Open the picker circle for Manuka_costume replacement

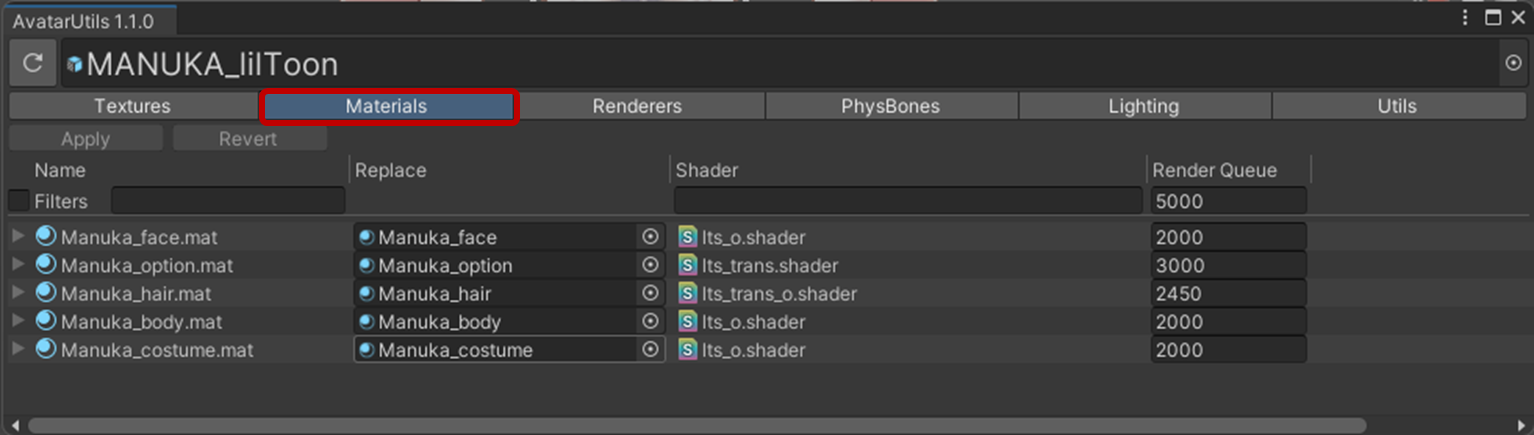click(x=650, y=350)
